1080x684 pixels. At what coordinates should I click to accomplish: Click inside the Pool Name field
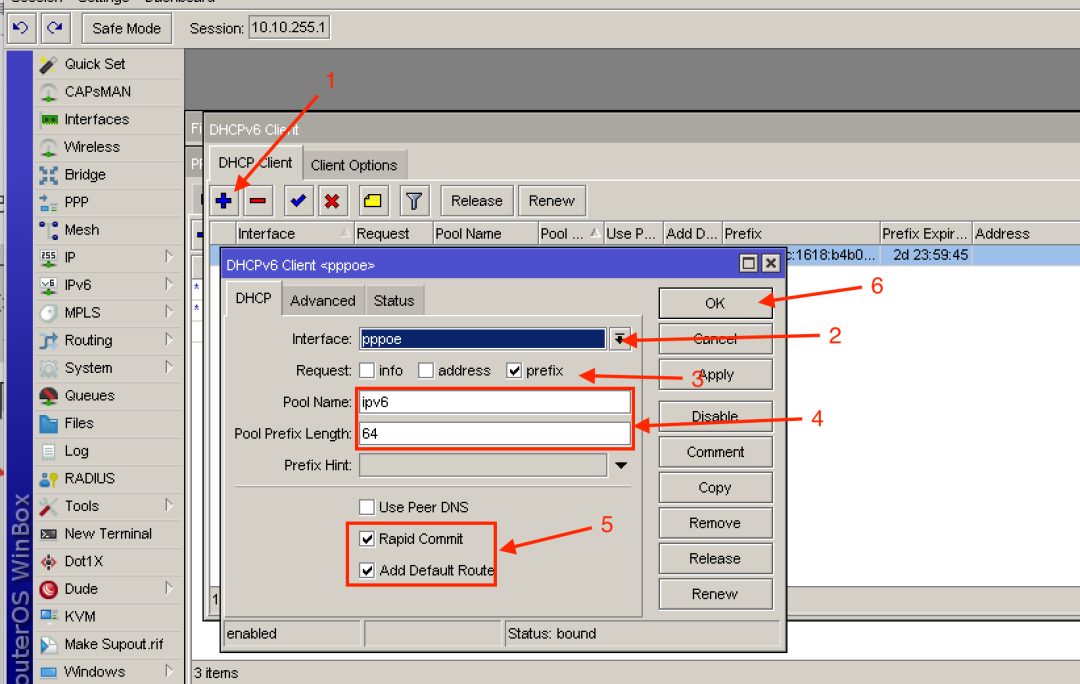tap(493, 403)
